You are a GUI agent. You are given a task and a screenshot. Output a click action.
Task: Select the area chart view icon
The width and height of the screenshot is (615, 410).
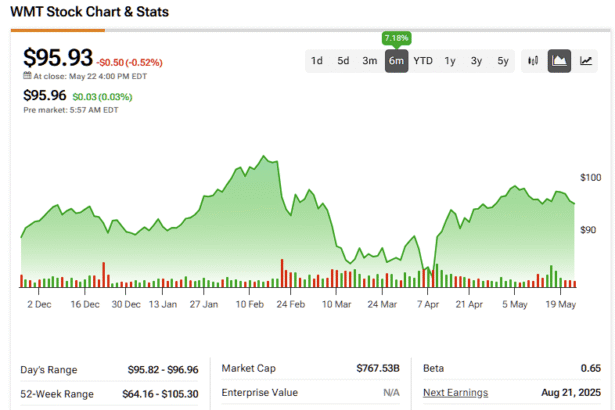pos(559,61)
